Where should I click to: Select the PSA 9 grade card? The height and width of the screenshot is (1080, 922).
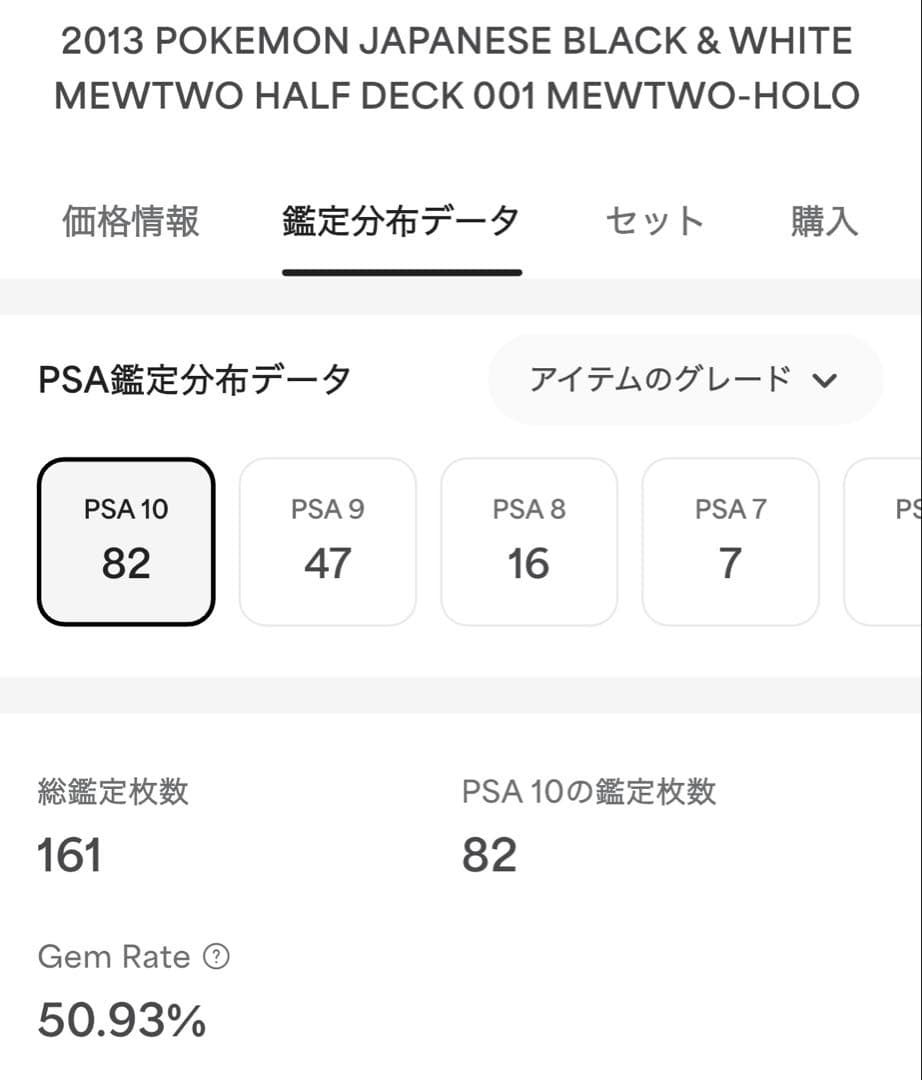[x=328, y=541]
